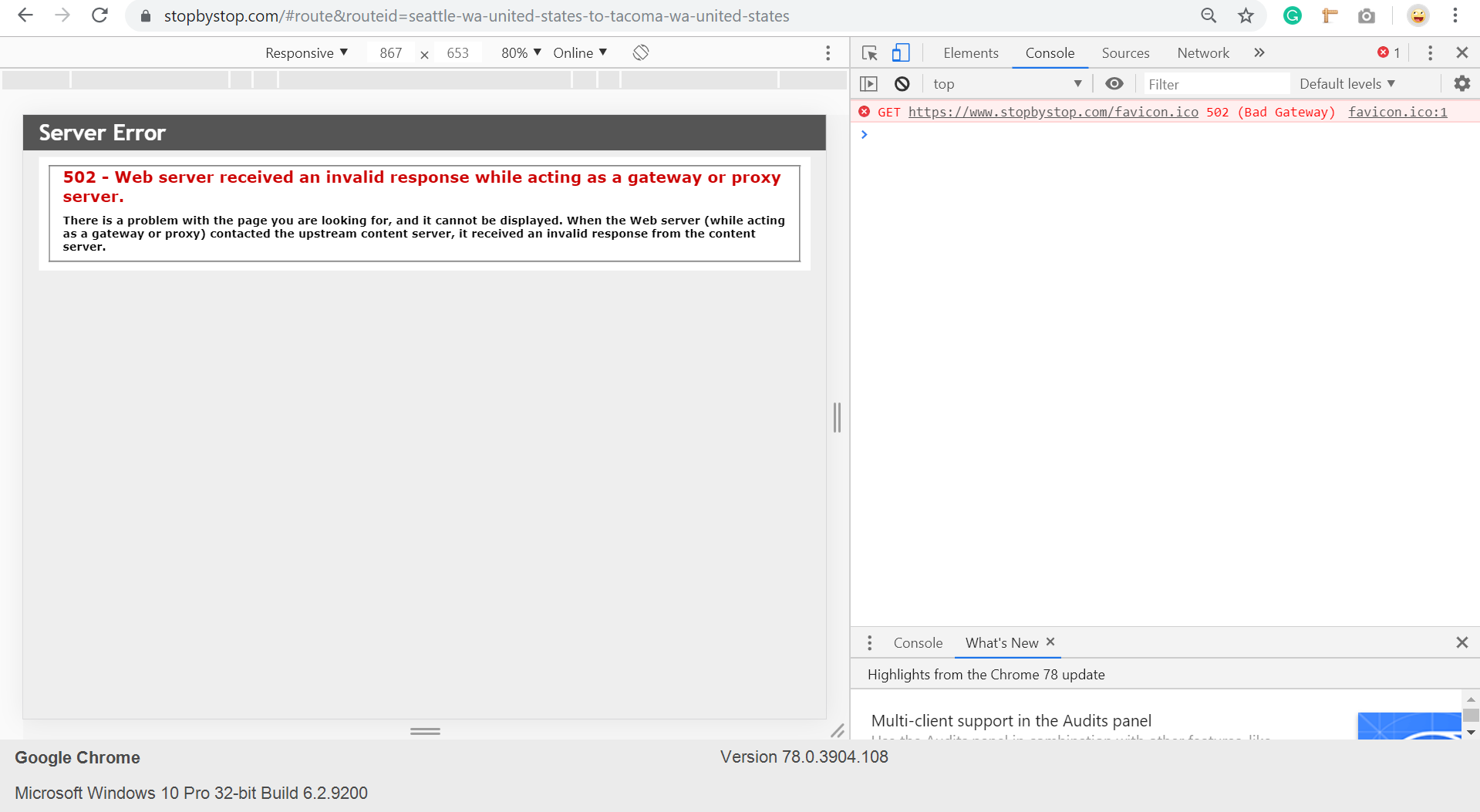Open the favicon.ico:1 source link
Image resolution: width=1480 pixels, height=812 pixels.
pyautogui.click(x=1397, y=112)
